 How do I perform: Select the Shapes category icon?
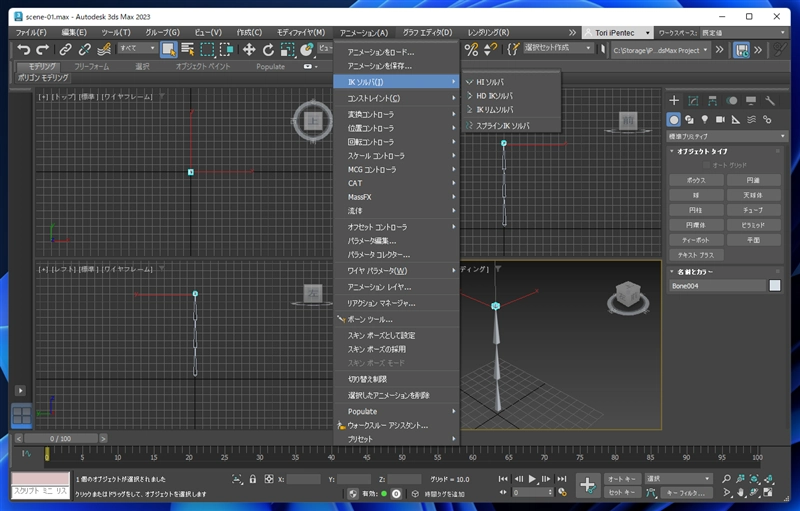[x=689, y=120]
